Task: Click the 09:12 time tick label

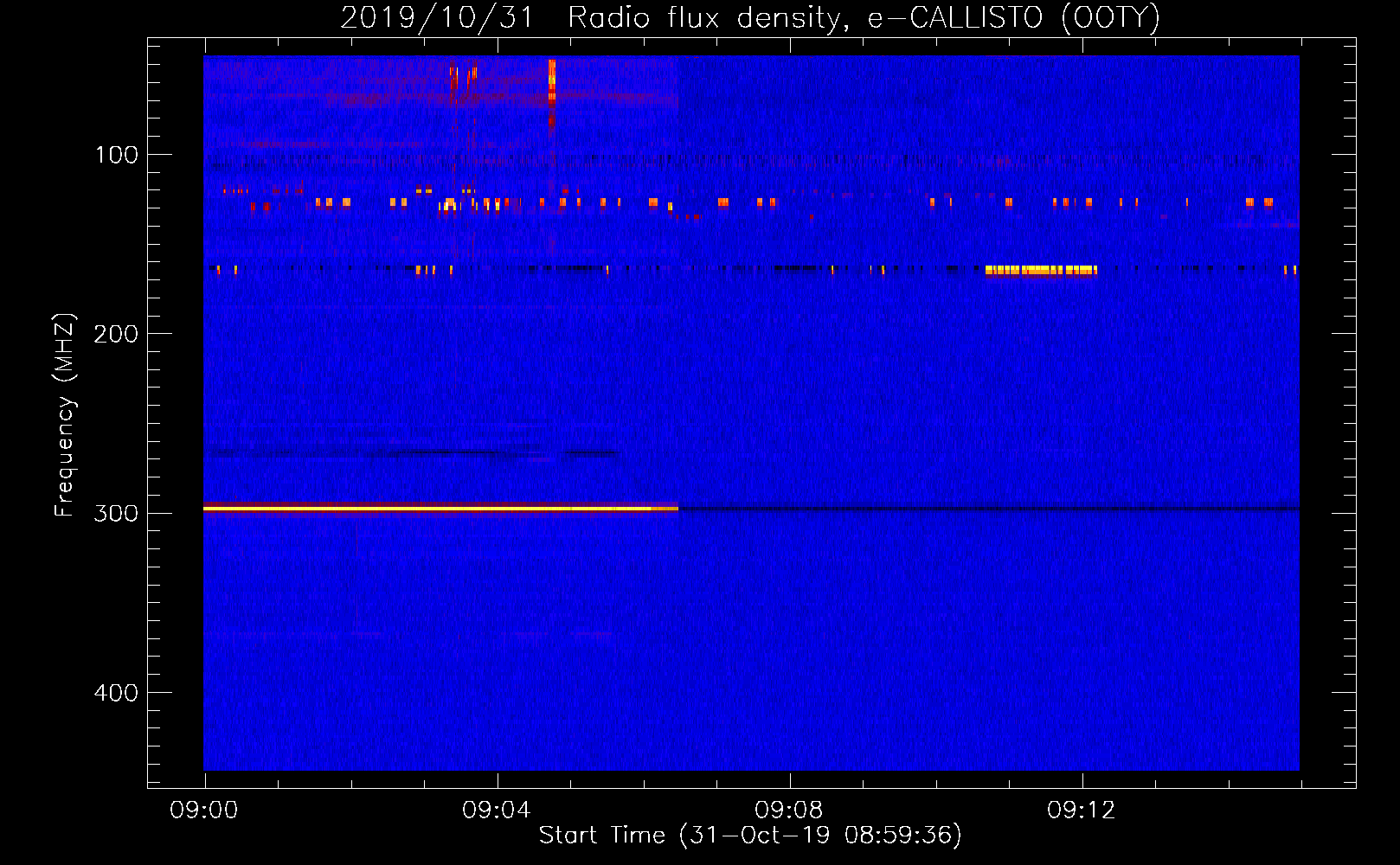Action: point(1081,811)
